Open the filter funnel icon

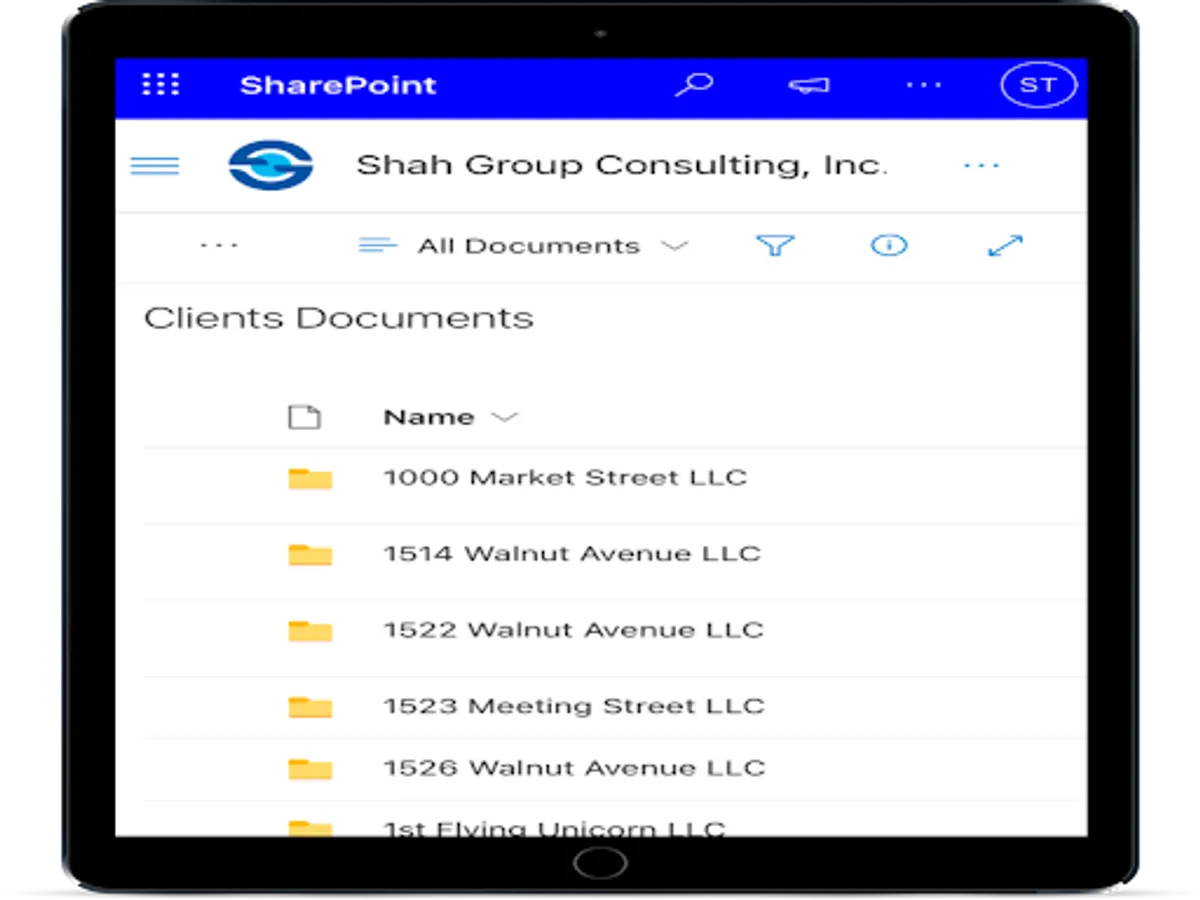click(775, 246)
